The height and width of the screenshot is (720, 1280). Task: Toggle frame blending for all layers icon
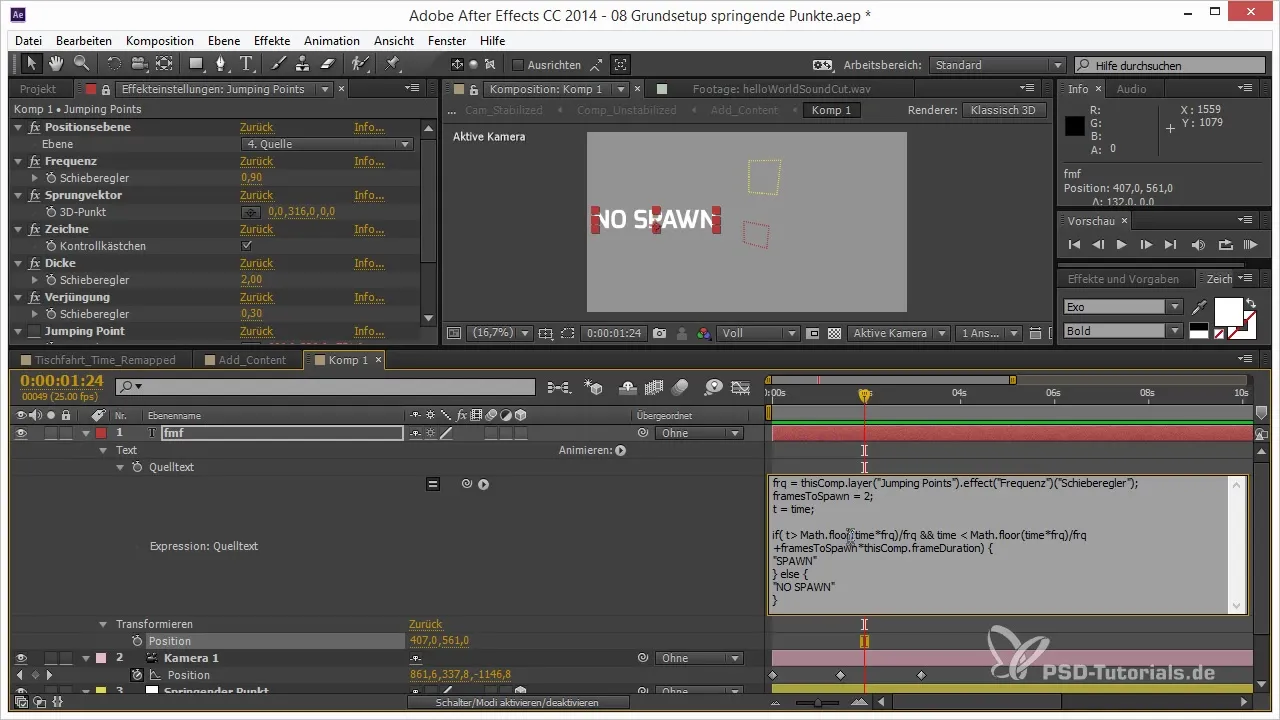(655, 387)
